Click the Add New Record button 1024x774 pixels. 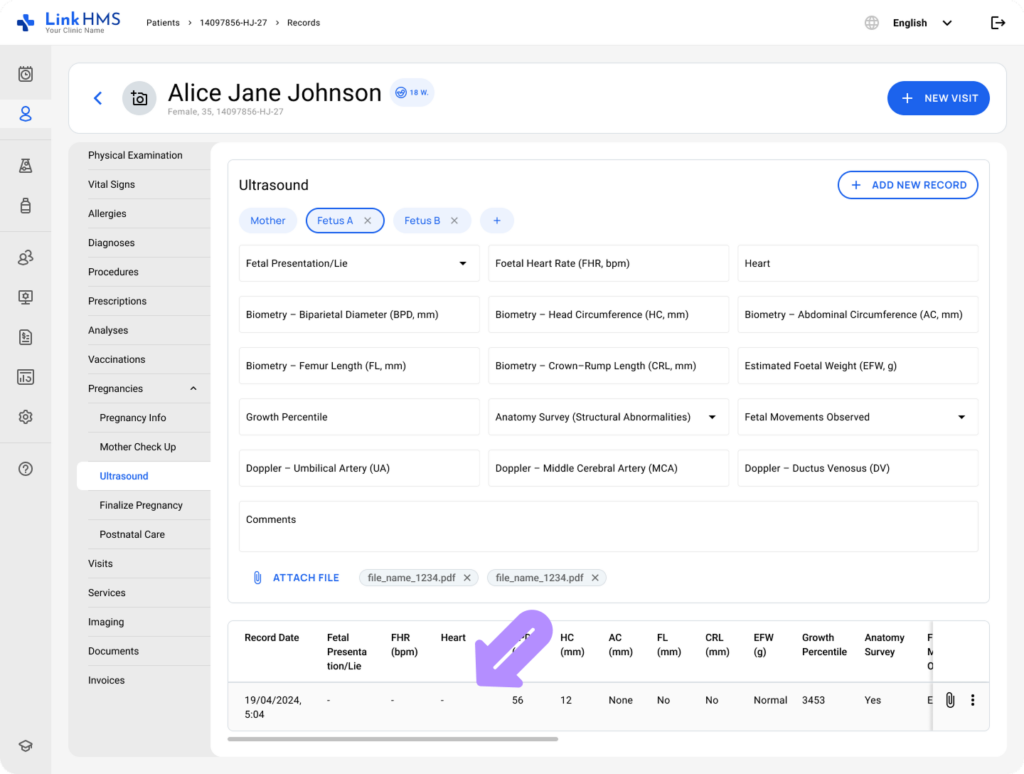click(x=907, y=185)
